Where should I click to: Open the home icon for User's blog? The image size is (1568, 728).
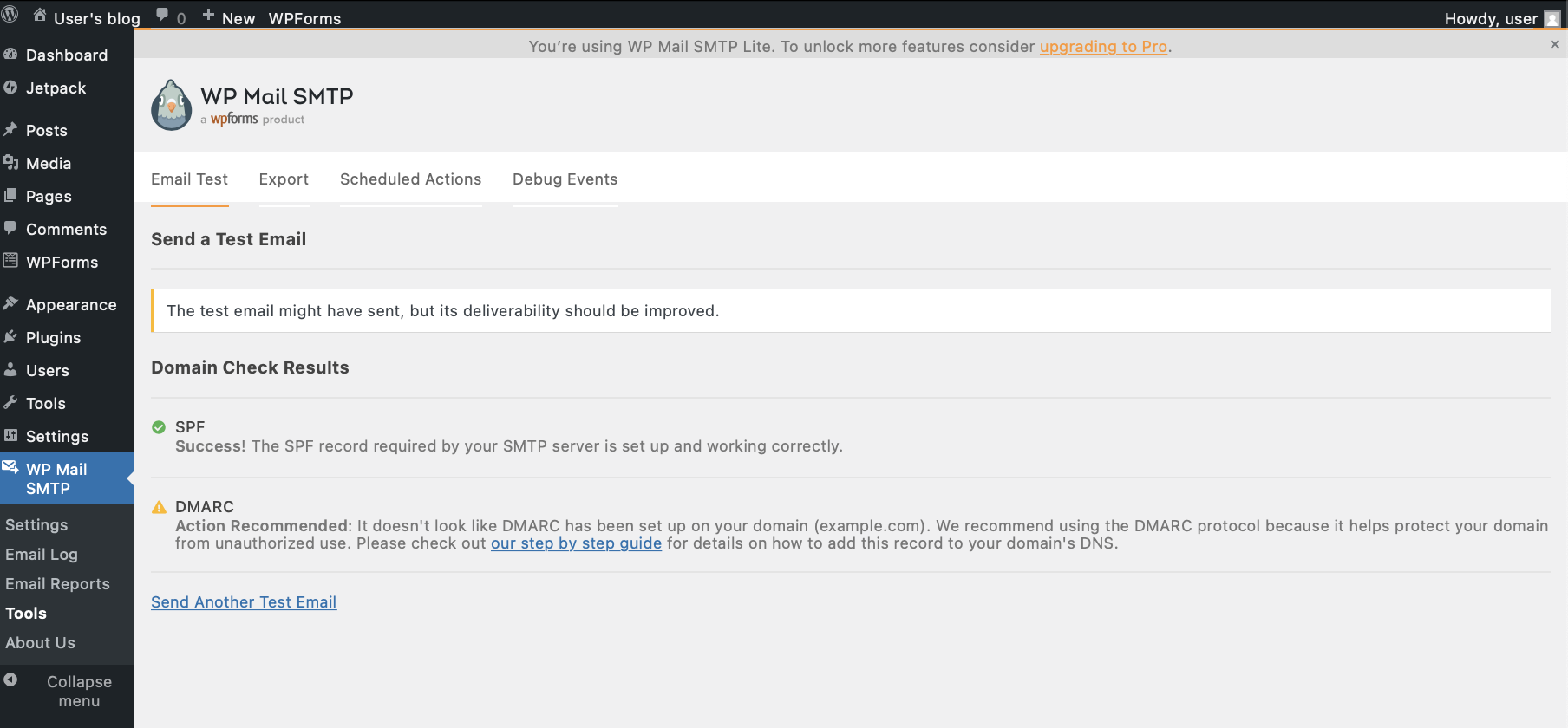coord(40,16)
